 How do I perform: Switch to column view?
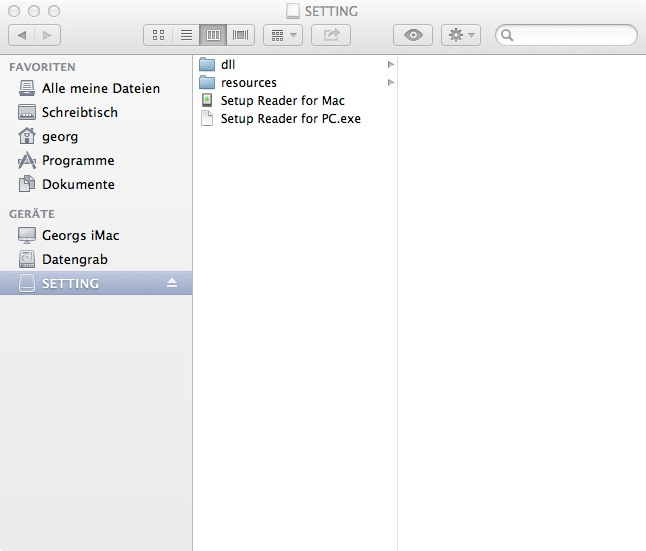pos(213,35)
